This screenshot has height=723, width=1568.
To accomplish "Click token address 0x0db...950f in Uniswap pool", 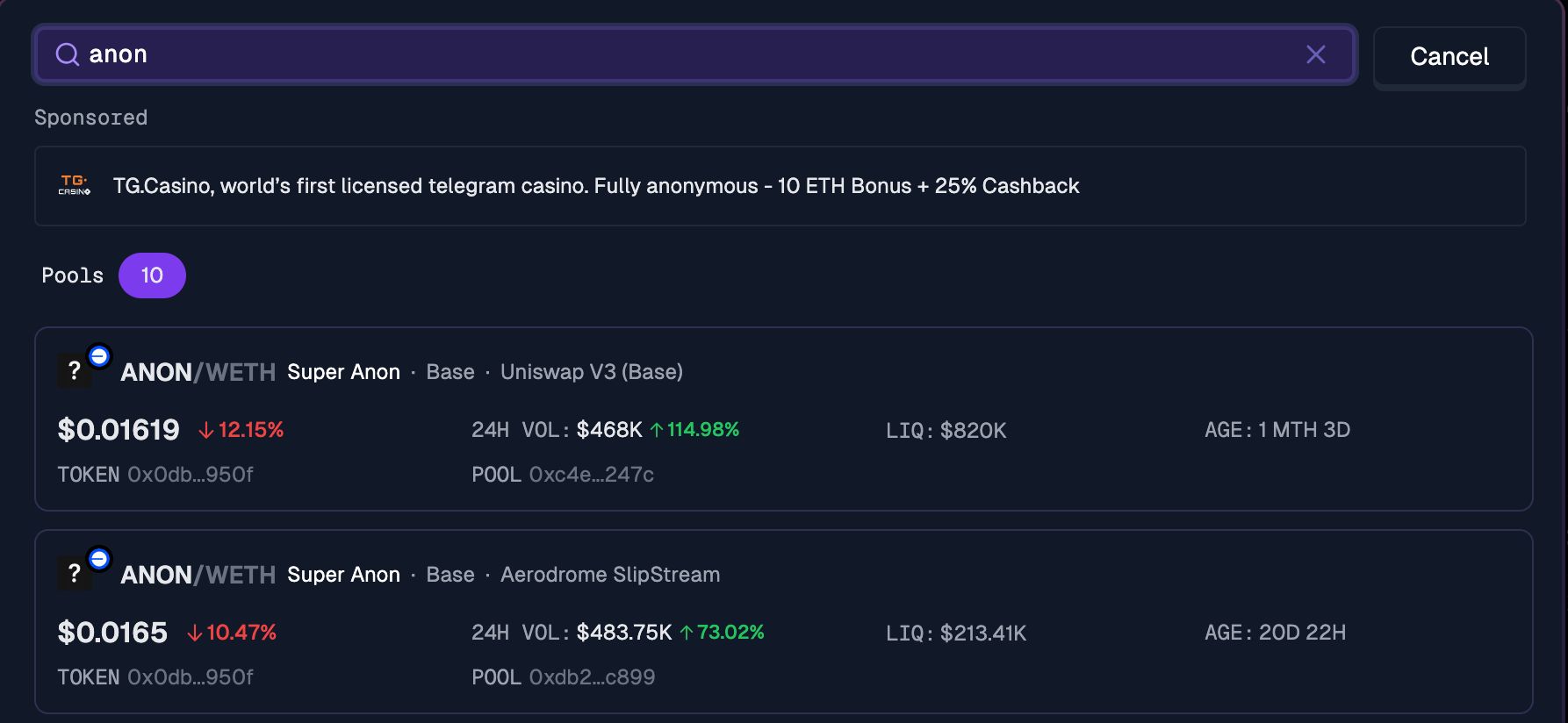I will [190, 475].
